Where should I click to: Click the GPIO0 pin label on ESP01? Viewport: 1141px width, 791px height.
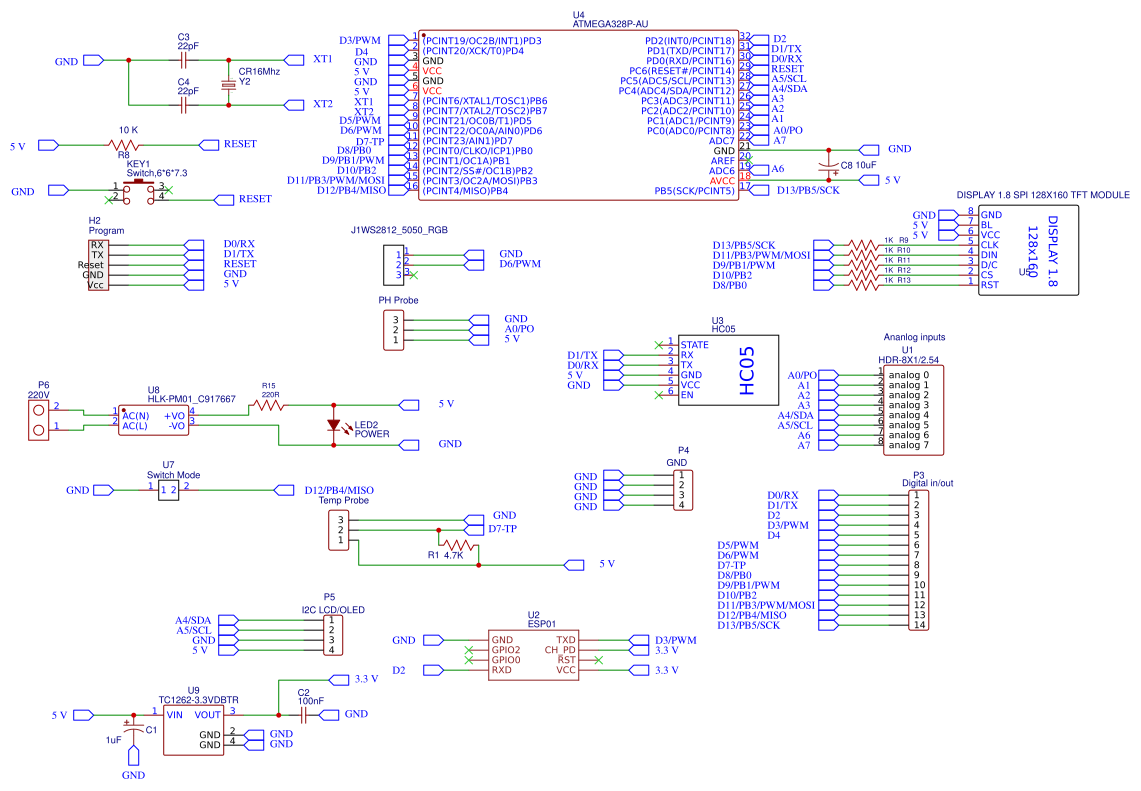[x=506, y=660]
